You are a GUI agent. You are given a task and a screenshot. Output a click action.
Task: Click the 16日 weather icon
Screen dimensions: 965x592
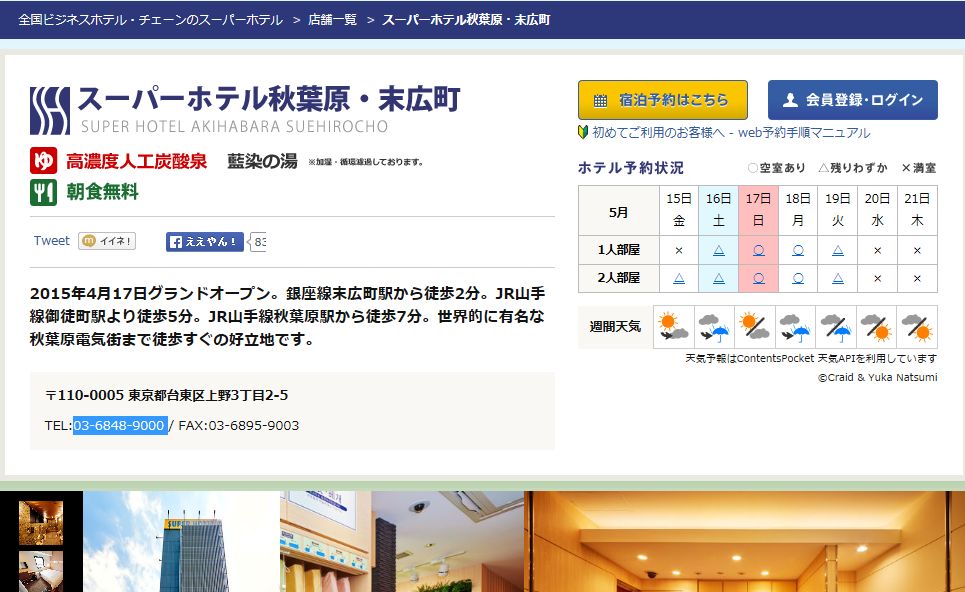714,326
